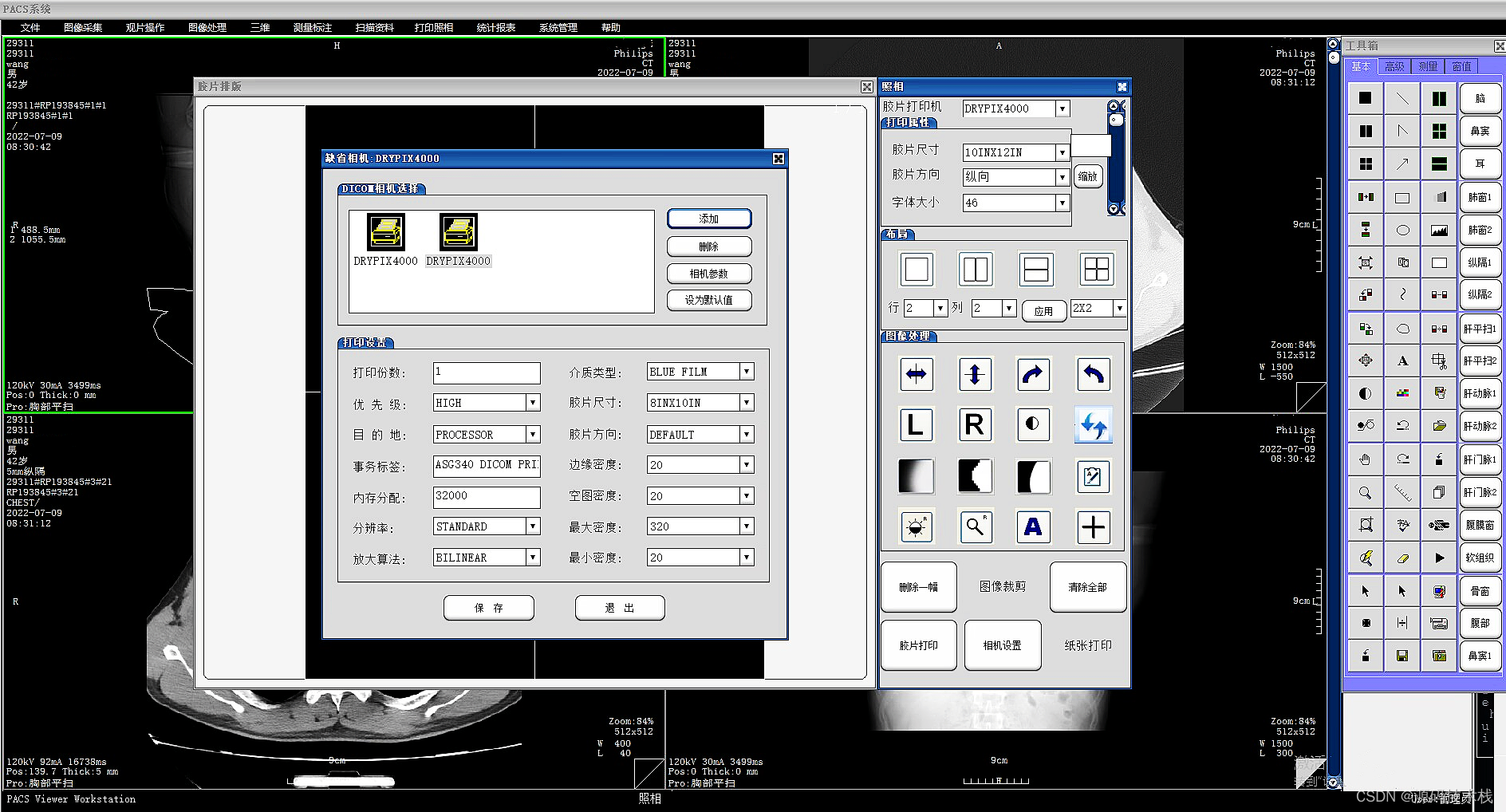Switch to the 测量 toolbox tab

pos(1428,66)
